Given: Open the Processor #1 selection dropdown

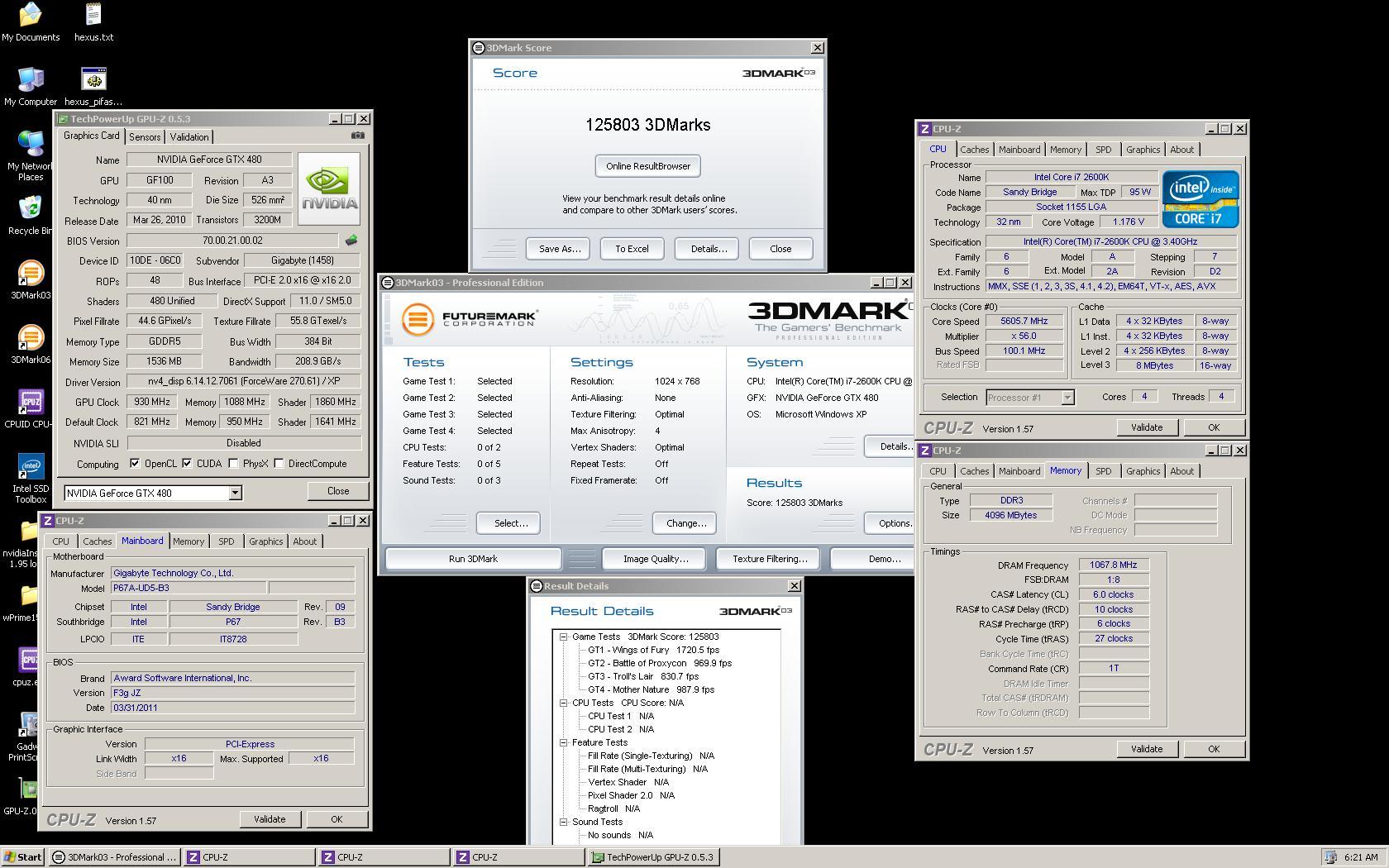Looking at the screenshot, I should [x=1067, y=398].
